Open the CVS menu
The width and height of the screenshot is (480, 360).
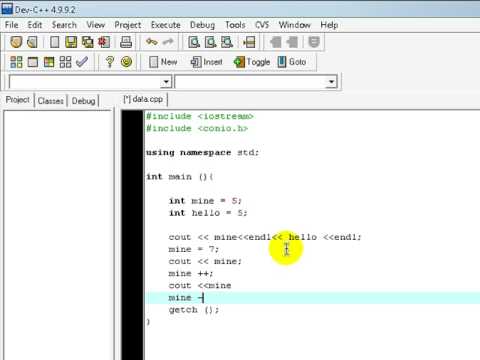262,25
